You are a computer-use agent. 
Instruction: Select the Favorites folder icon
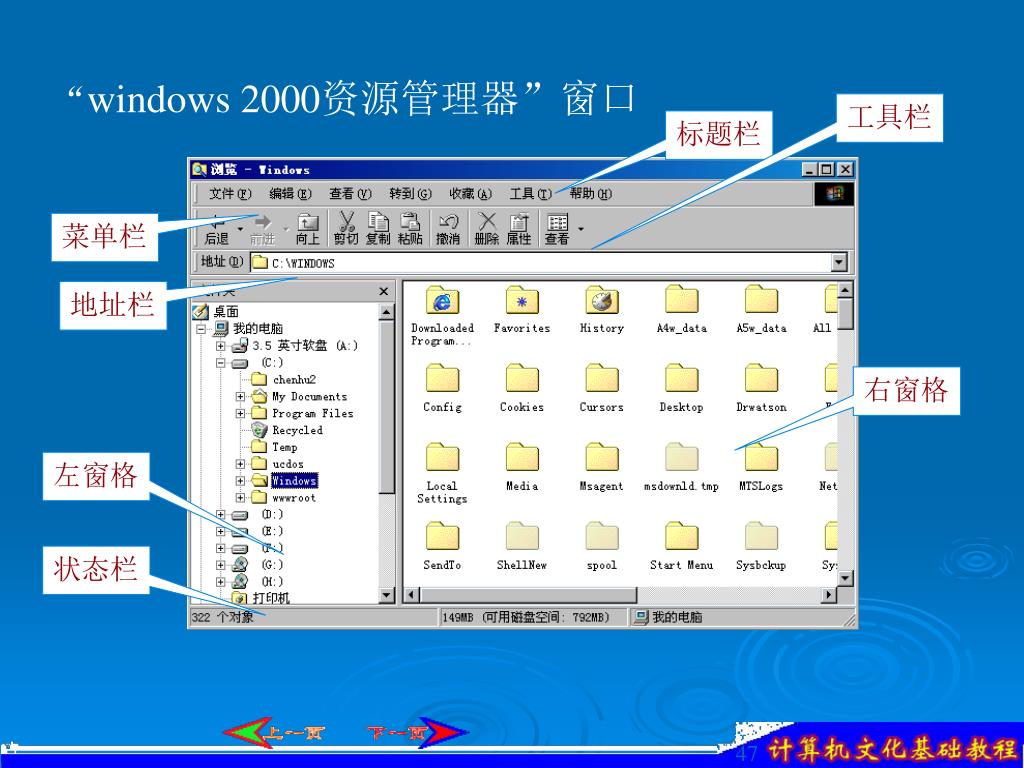click(x=522, y=301)
